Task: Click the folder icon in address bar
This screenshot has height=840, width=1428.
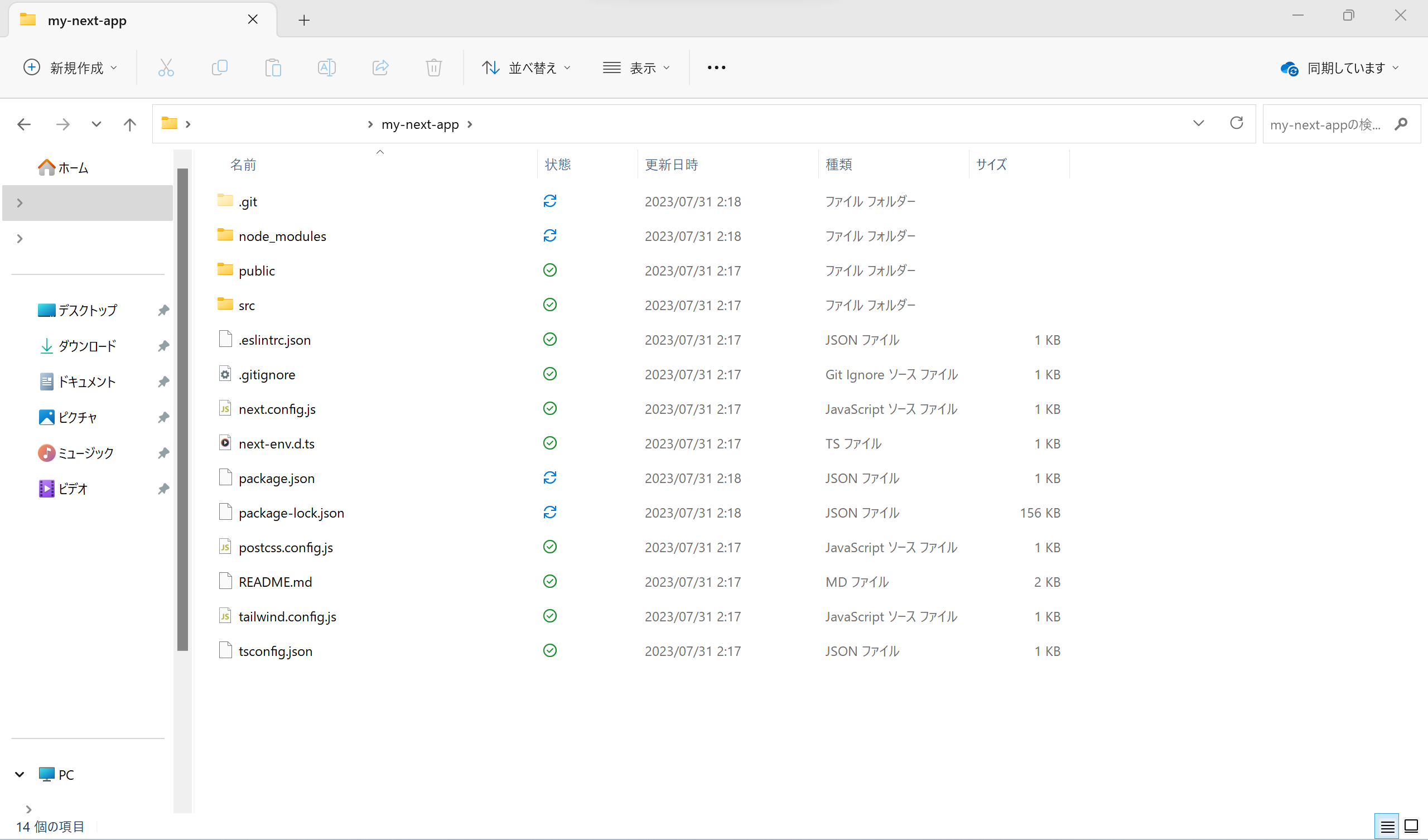Action: pyautogui.click(x=170, y=123)
